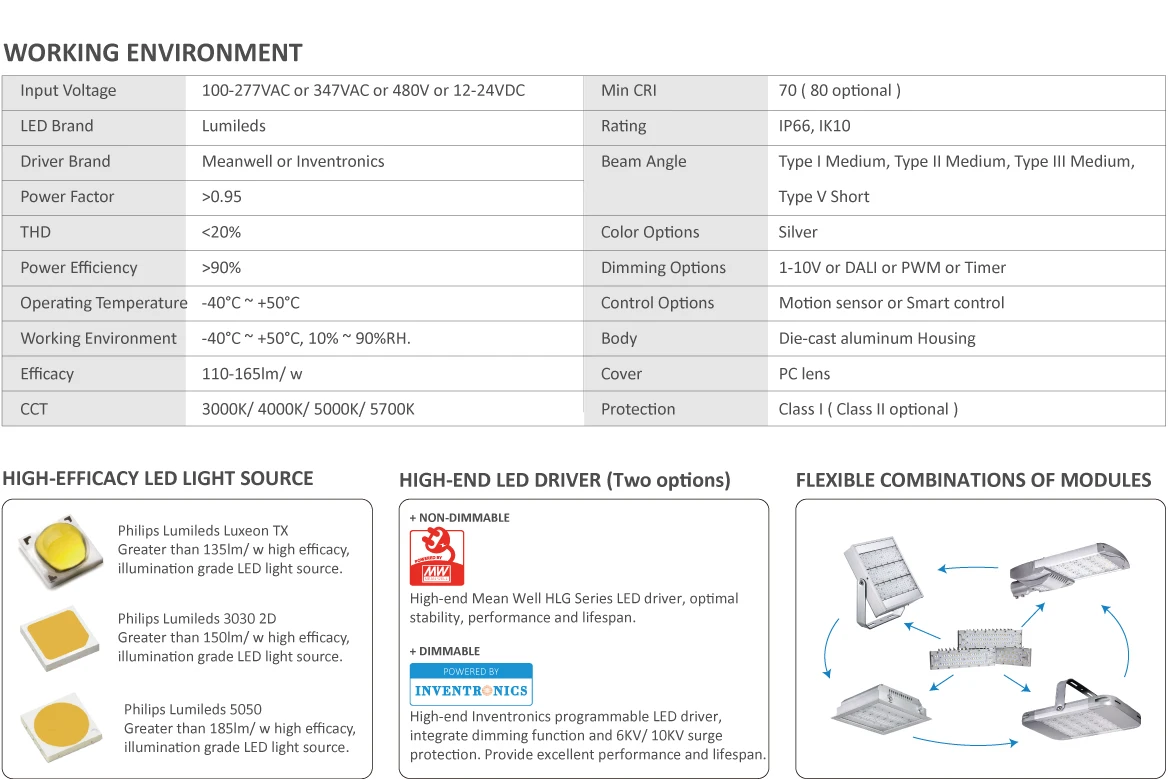Click the IP66, IK10 rating value

click(814, 126)
